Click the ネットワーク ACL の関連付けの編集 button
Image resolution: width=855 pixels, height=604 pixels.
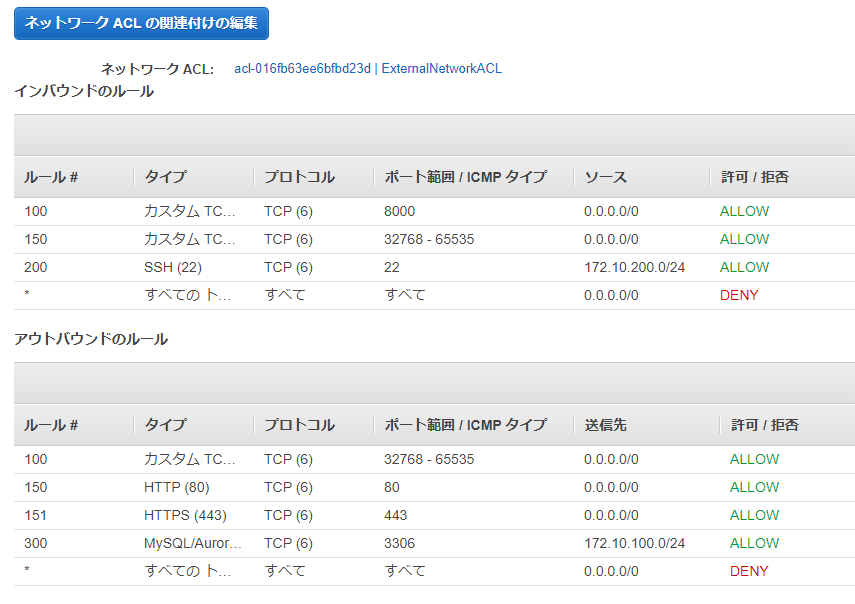point(141,23)
